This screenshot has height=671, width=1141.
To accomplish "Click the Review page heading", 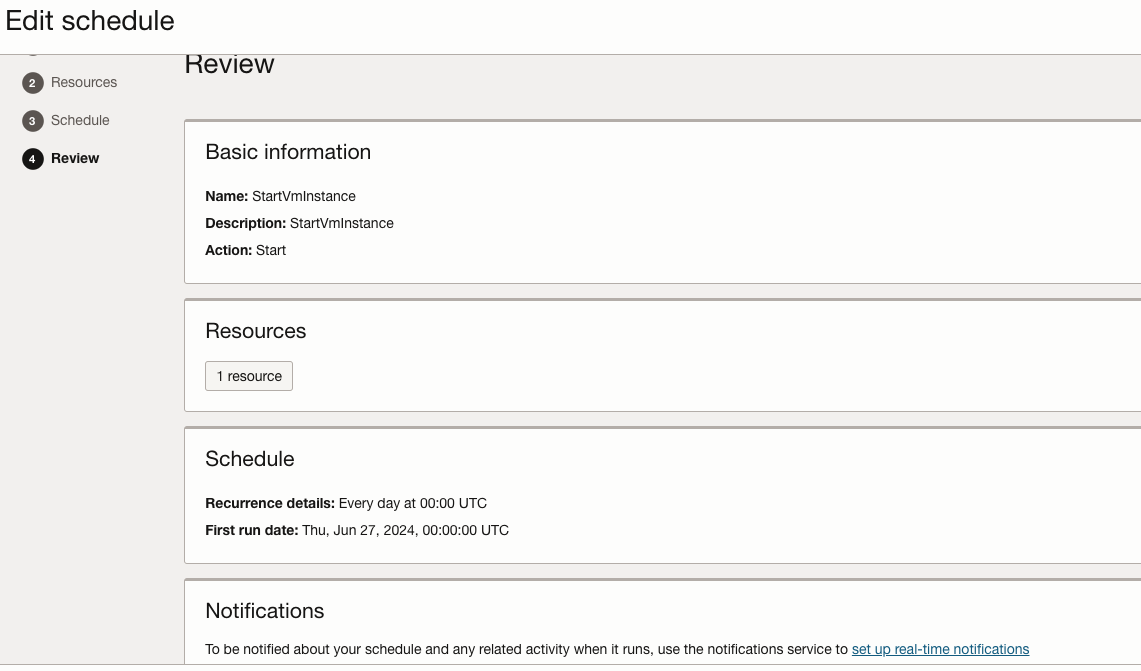I will (230, 65).
